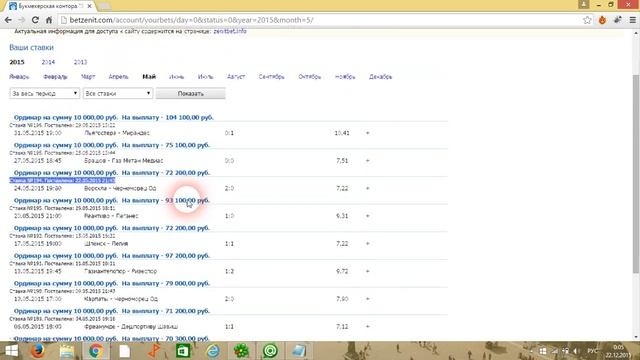Screen dimensions: 640x360
Task: Switch to Февраль month
Action: point(55,77)
